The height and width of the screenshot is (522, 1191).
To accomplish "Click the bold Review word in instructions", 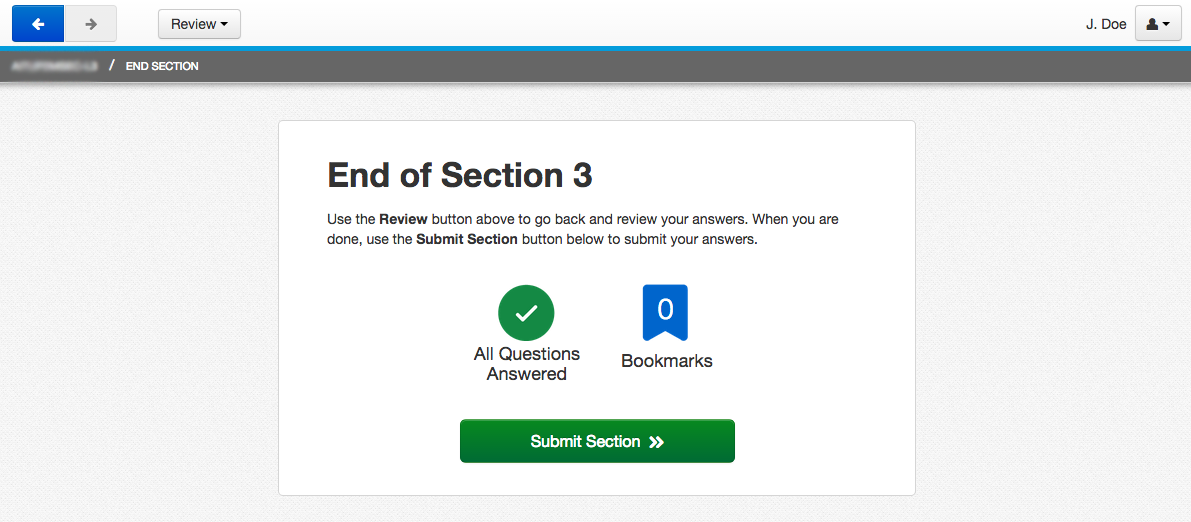I will pyautogui.click(x=403, y=219).
